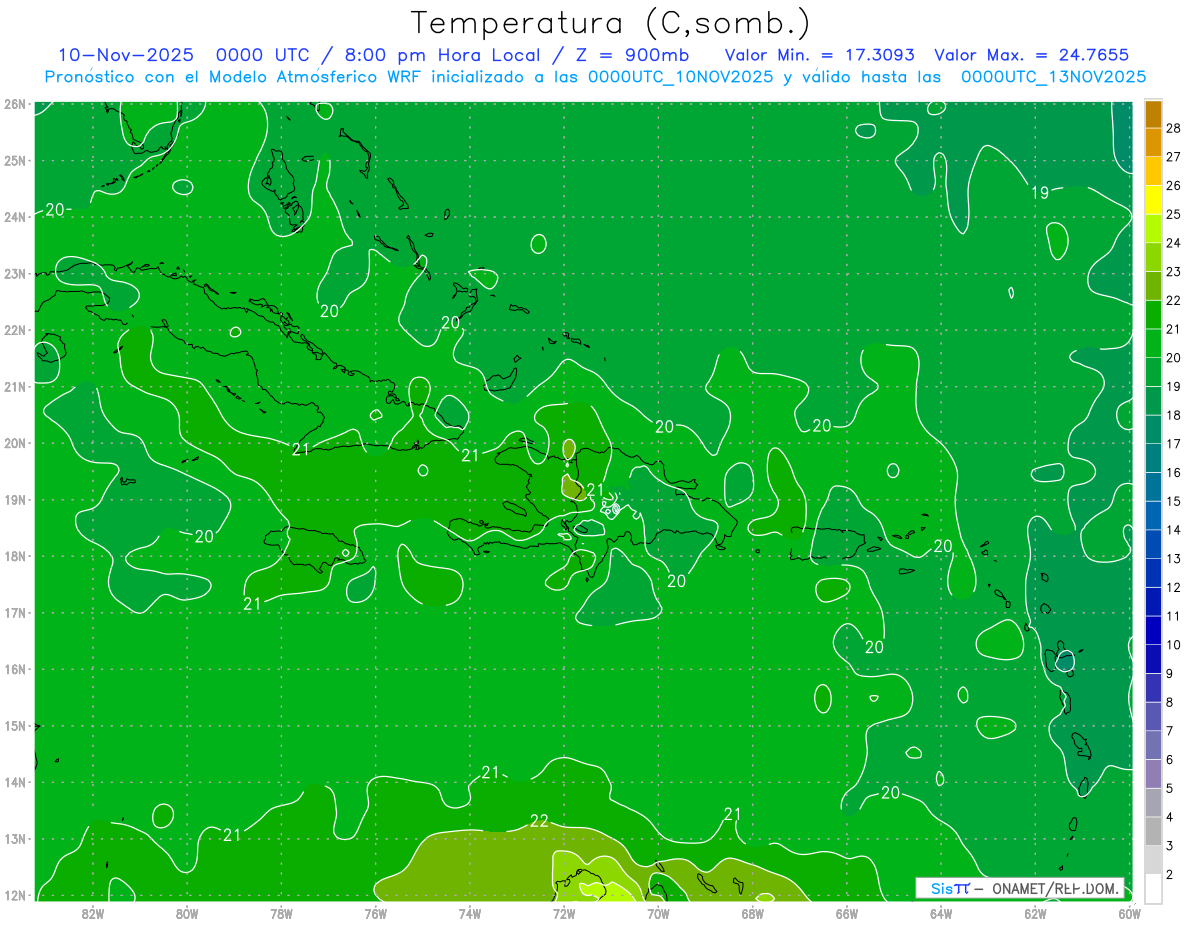Click the "25N" latitude axis label
The image size is (1200, 927).
tap(14, 160)
